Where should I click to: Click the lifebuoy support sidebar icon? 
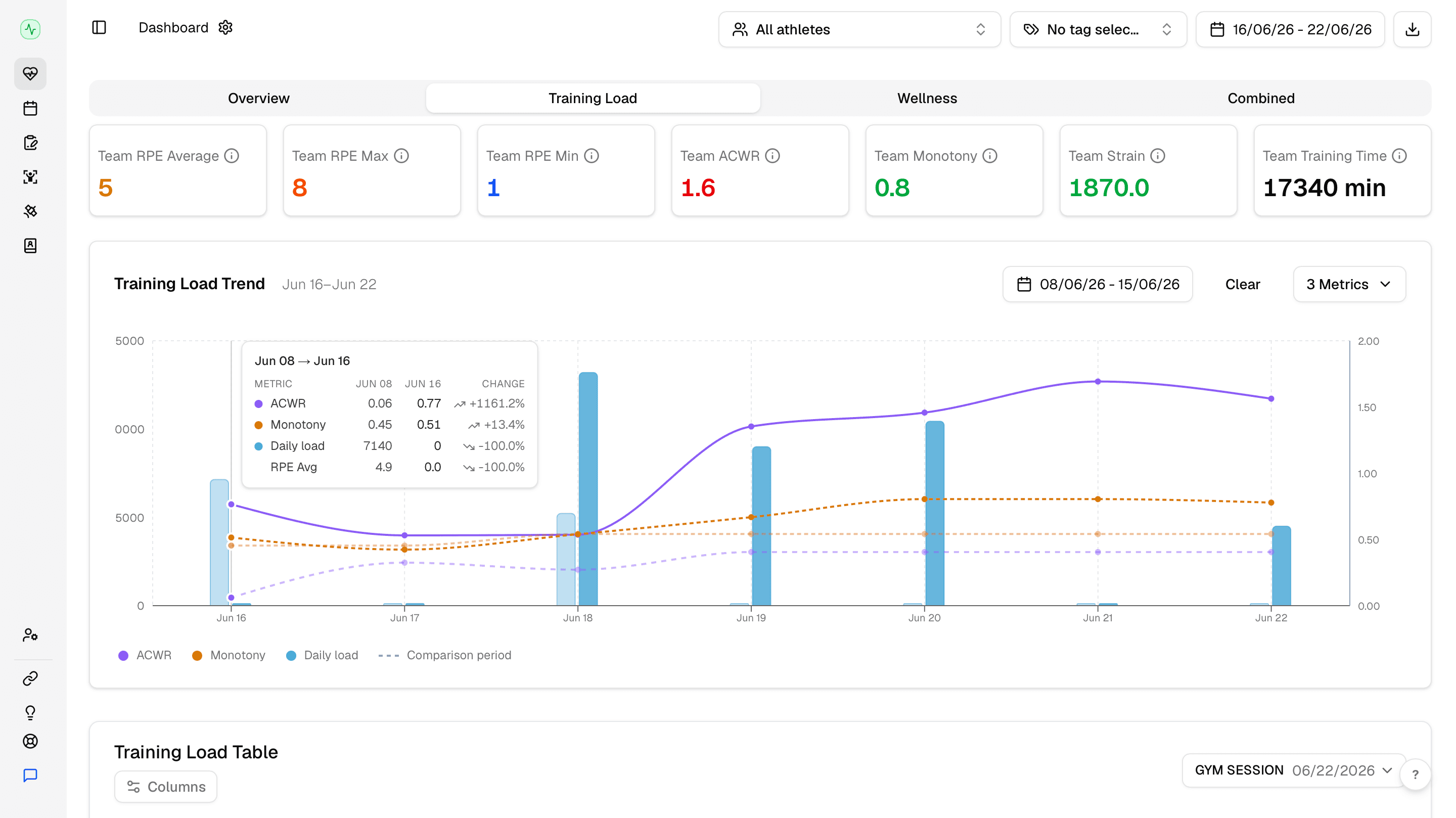point(30,741)
